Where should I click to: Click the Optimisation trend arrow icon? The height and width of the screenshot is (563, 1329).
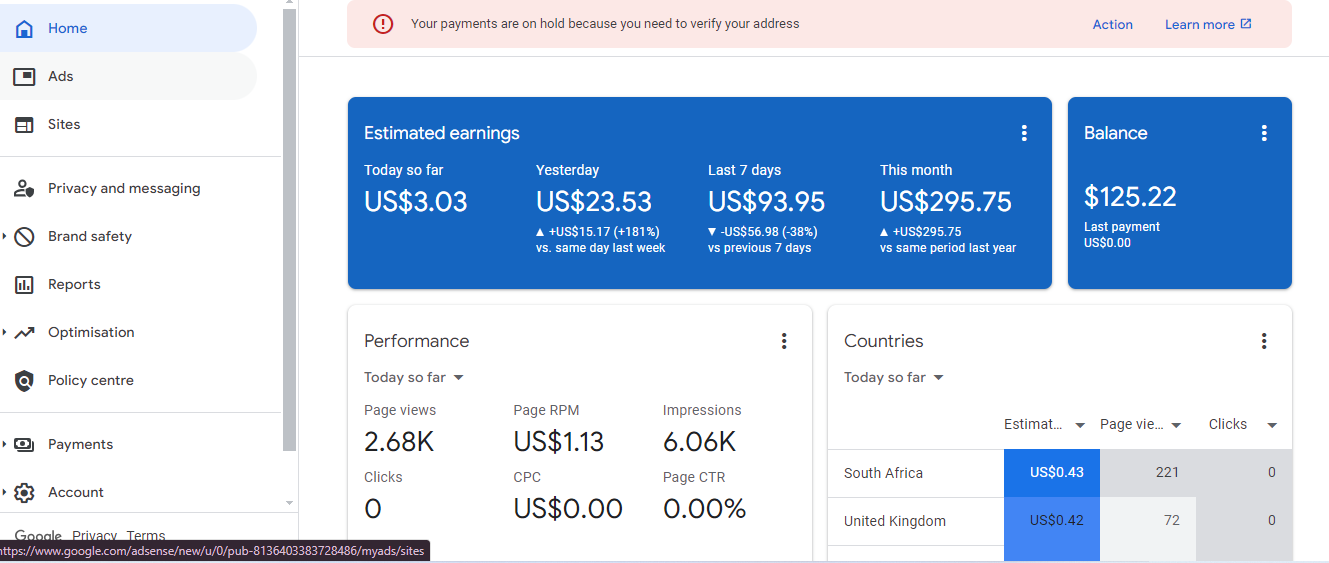(25, 332)
